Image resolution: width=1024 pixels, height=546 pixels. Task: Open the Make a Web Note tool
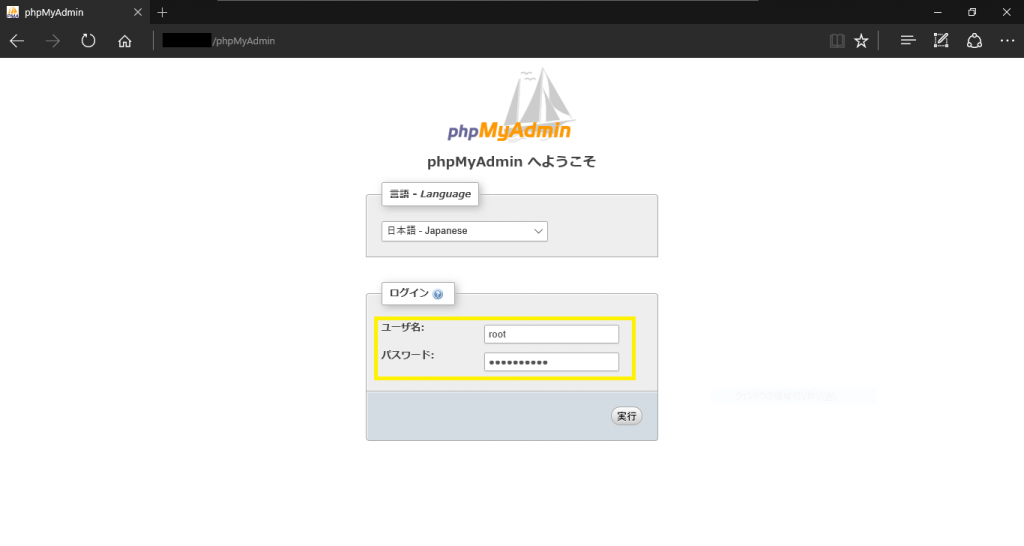point(941,40)
